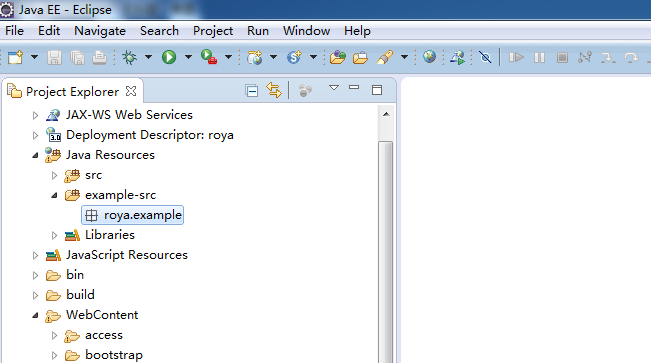This screenshot has width=651, height=363.
Task: Open the Search dropdown arrow
Action: tap(404, 57)
